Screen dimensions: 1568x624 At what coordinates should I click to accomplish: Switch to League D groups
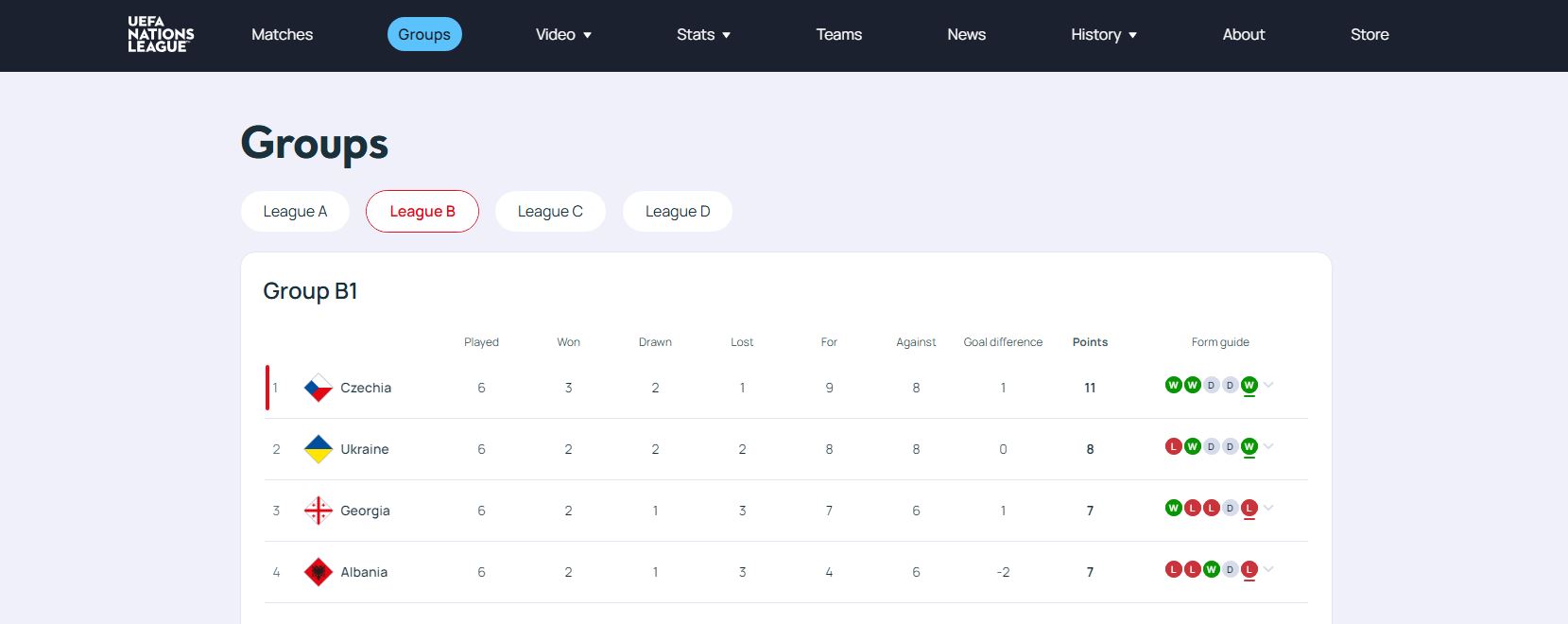coord(677,212)
